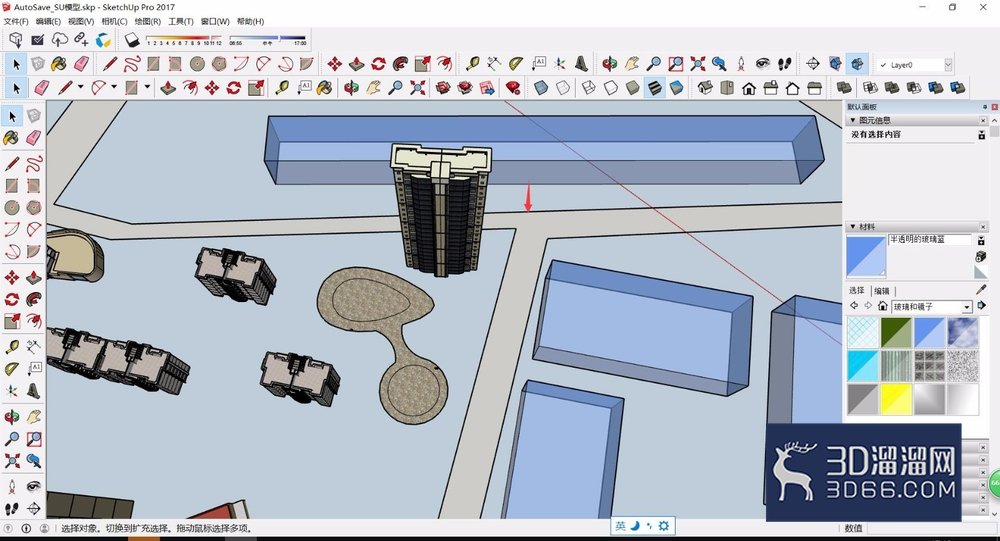Click the Sample Paint eyedropper
Viewport: 1000px width, 541px height.
tap(981, 290)
